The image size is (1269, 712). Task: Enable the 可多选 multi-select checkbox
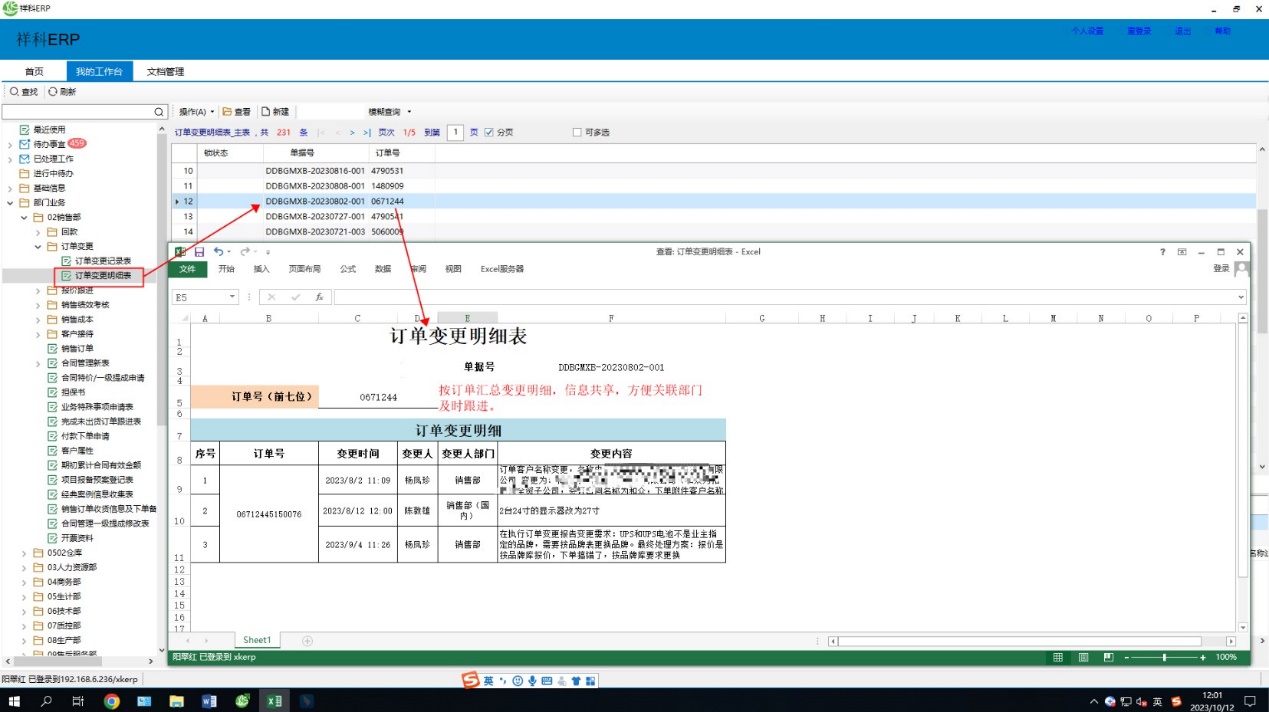coord(576,132)
